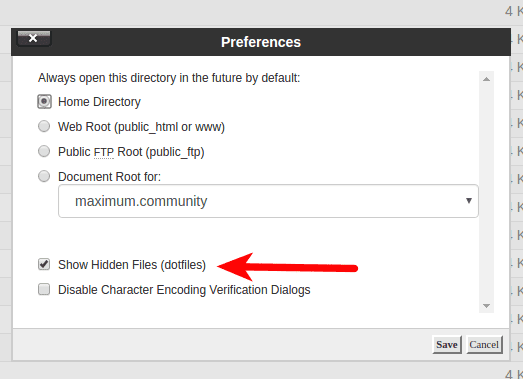Enable Disable Character Encoding Verification Dialogs
This screenshot has height=379, width=524.
click(x=44, y=289)
